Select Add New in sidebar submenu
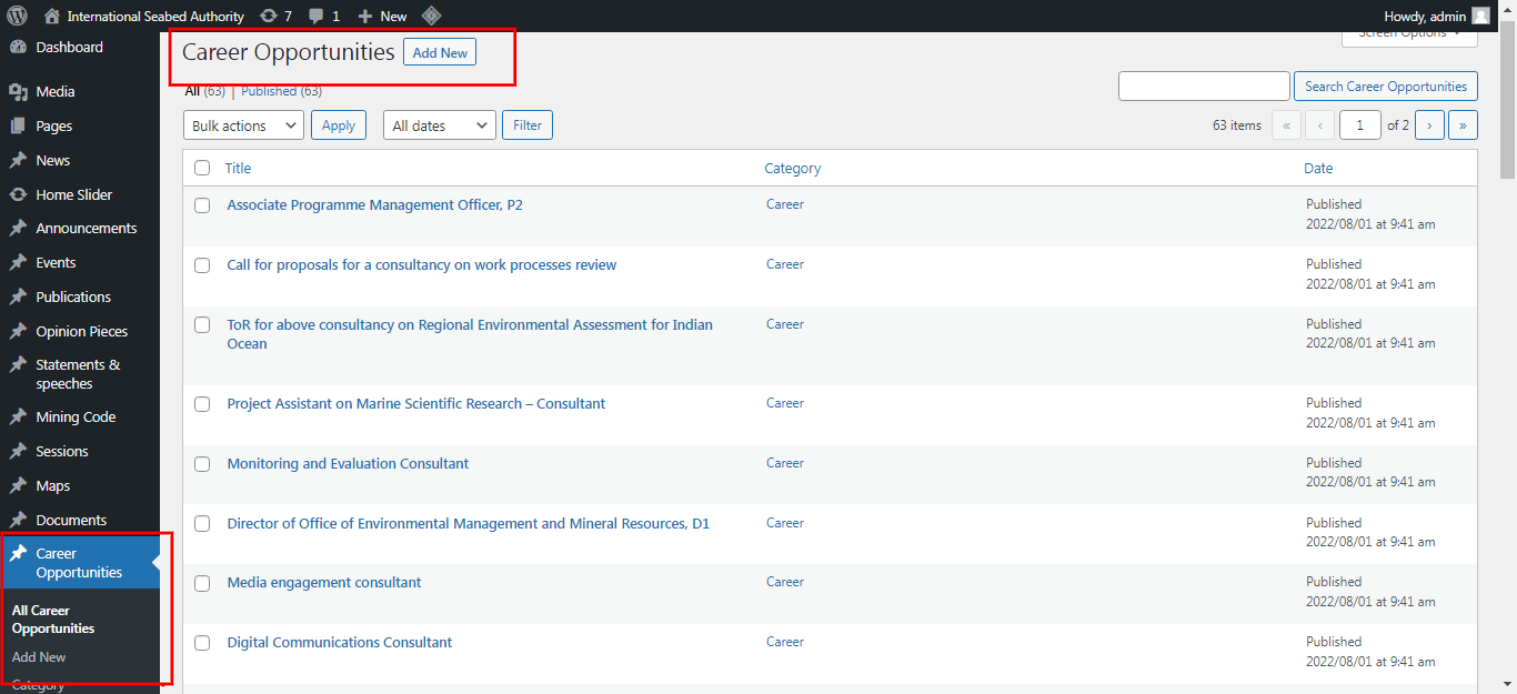 tap(39, 657)
